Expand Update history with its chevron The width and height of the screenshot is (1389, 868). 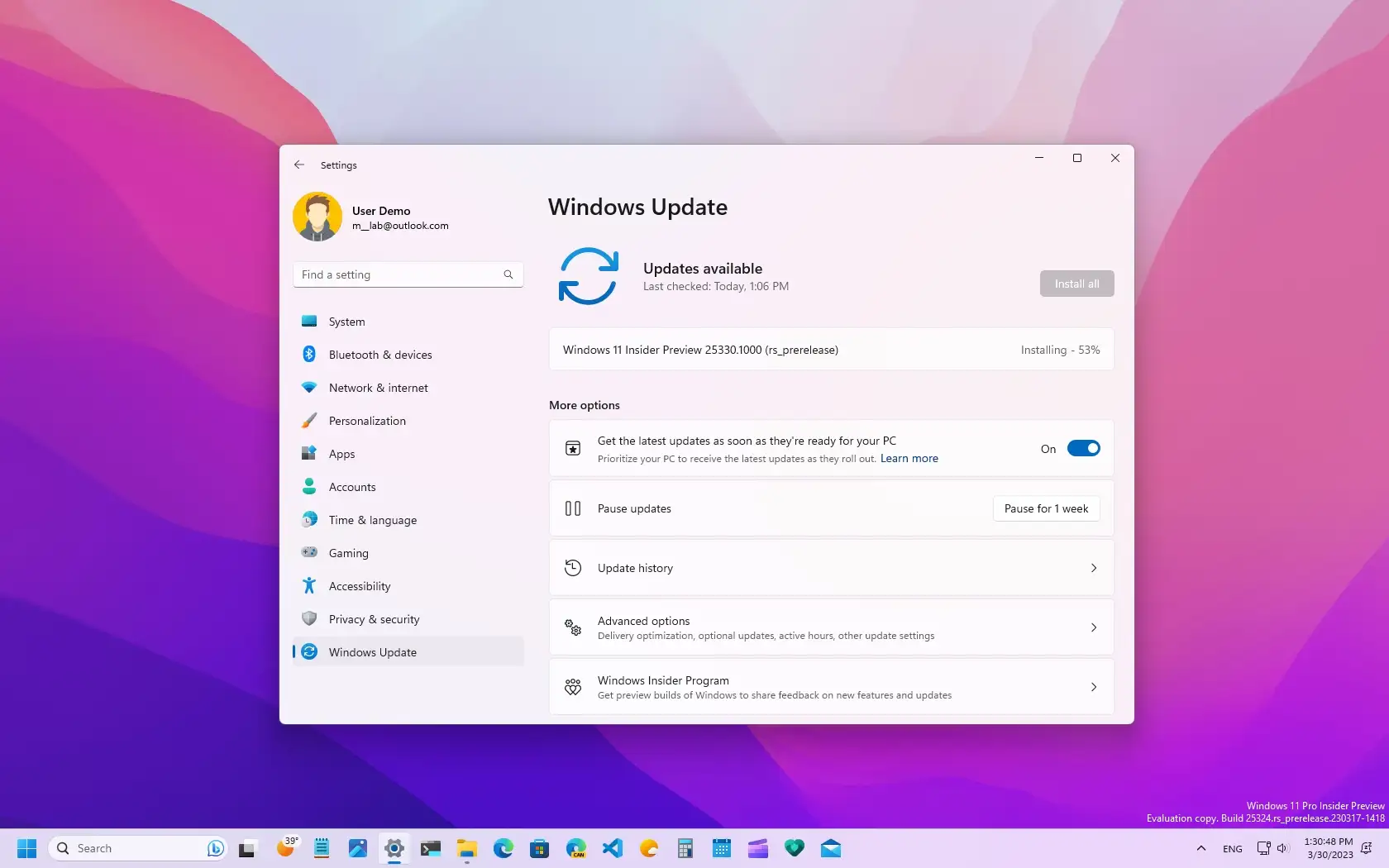click(1094, 568)
